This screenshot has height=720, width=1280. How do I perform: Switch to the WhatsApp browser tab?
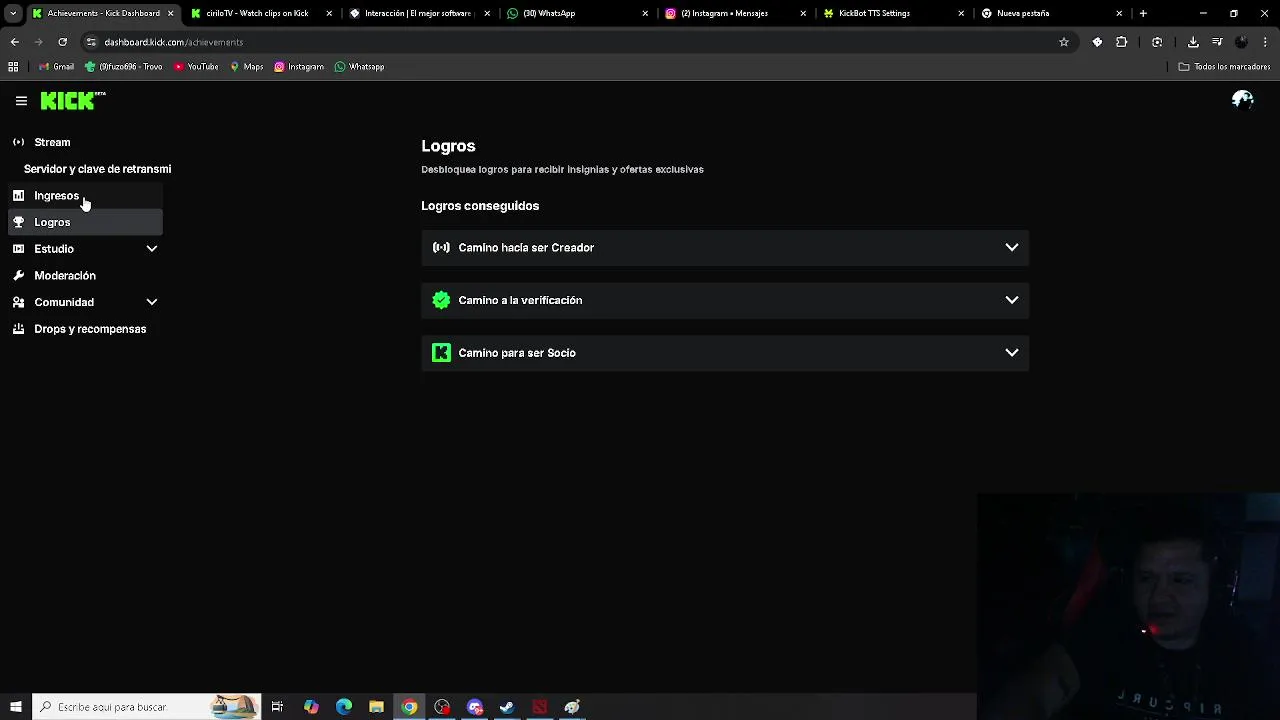(575, 13)
